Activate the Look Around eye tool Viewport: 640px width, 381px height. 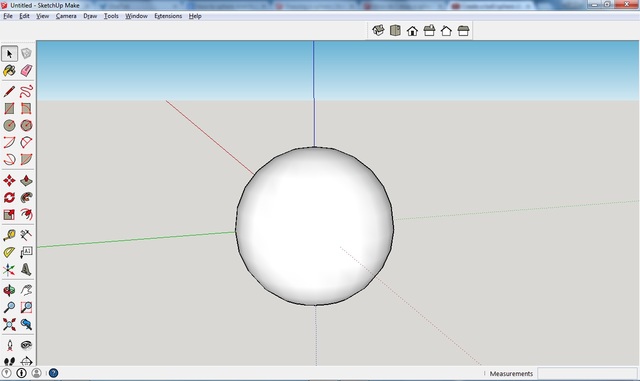pos(26,345)
